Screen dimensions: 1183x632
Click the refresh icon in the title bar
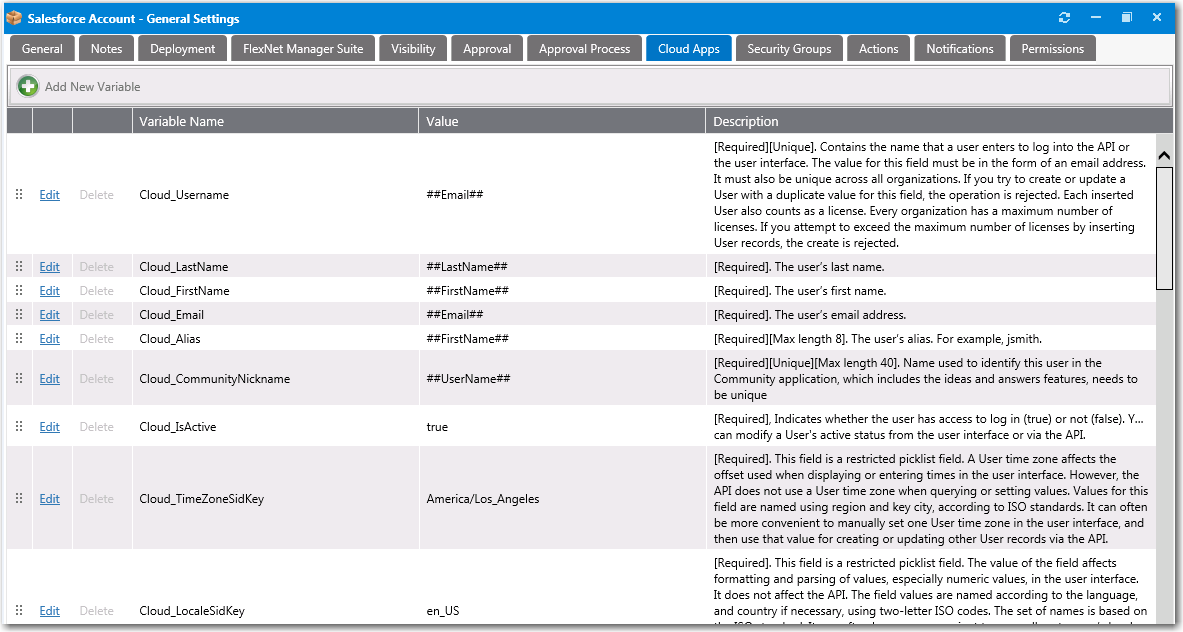point(1064,17)
